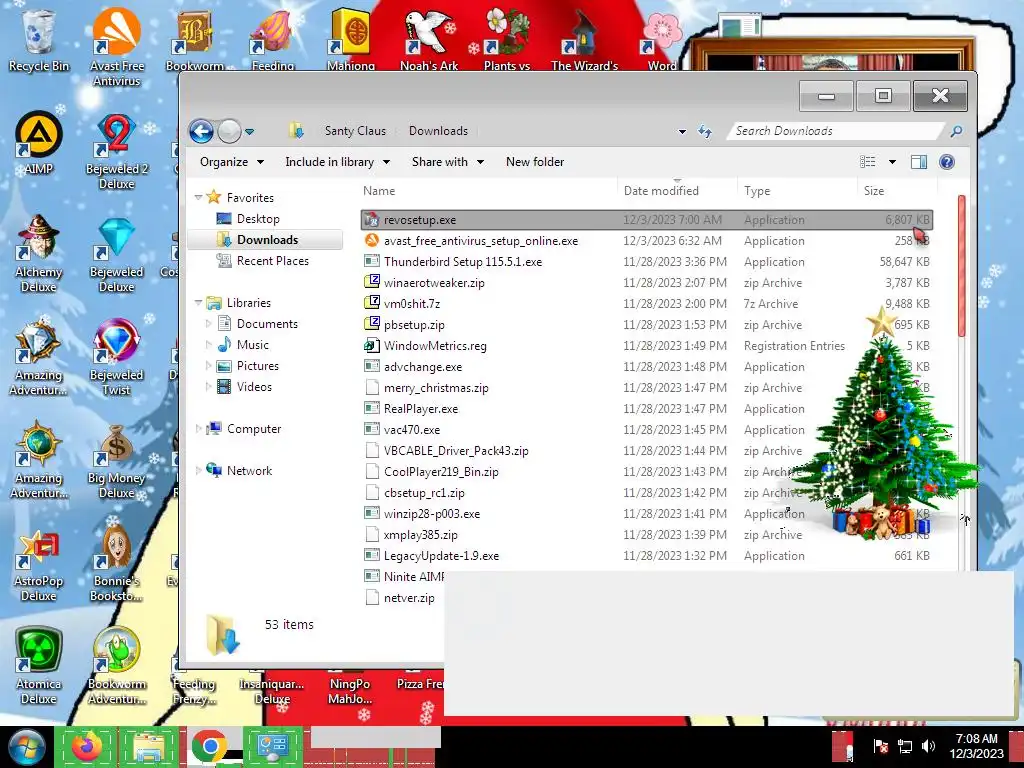Open the Recycle Bin desktop icon
1024x768 pixels.
[x=39, y=40]
